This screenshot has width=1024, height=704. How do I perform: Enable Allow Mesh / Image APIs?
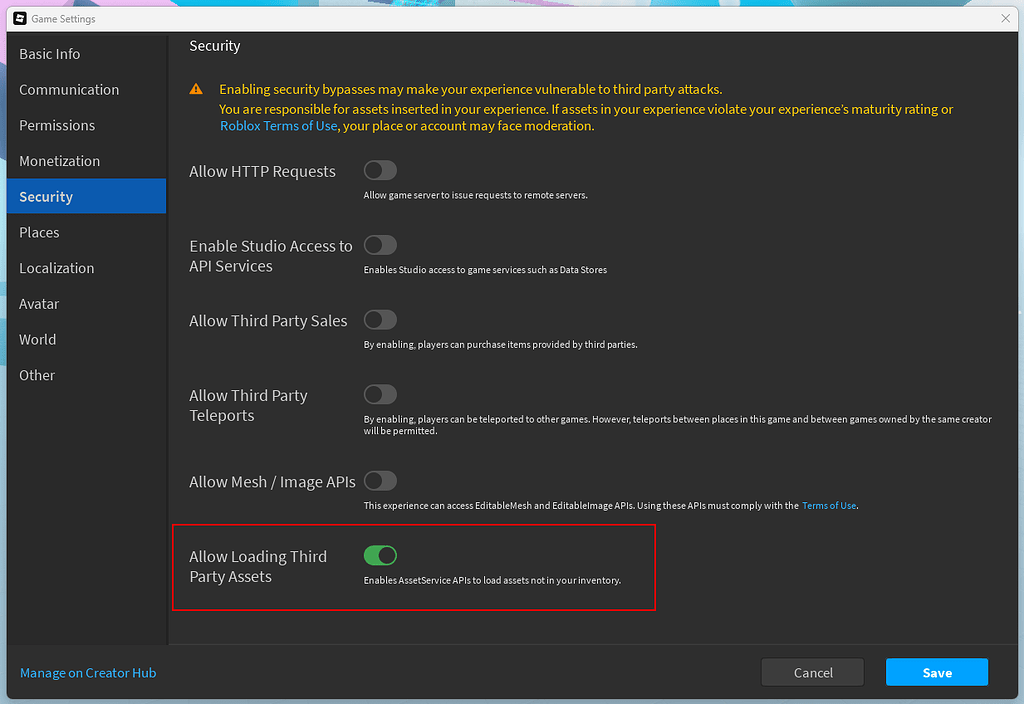(380, 481)
